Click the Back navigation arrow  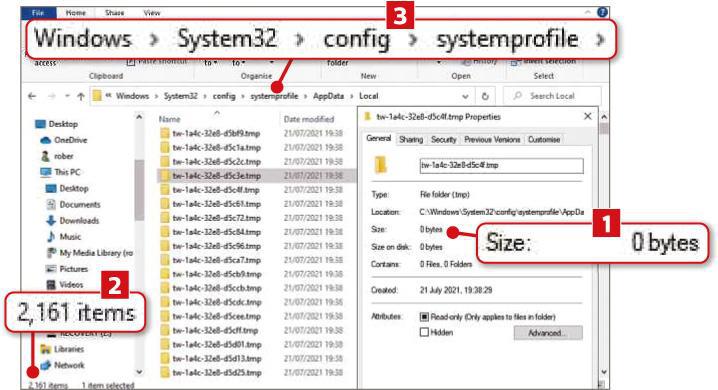(x=32, y=96)
